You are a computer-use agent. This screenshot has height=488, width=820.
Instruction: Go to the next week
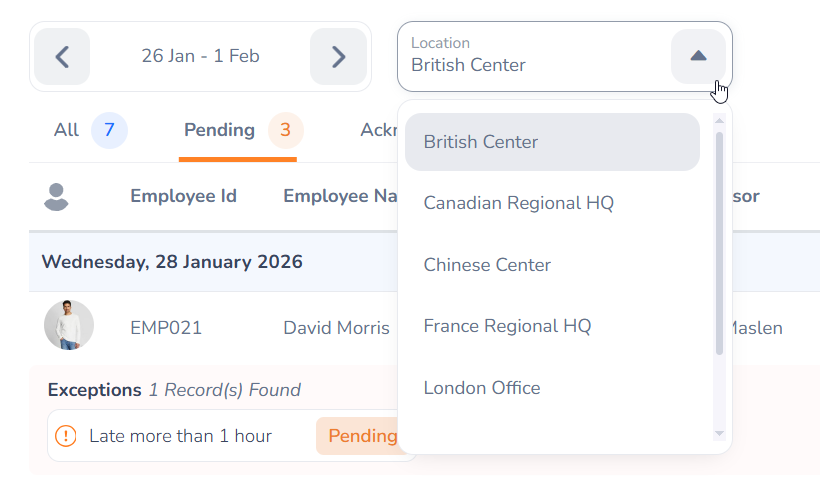[338, 56]
